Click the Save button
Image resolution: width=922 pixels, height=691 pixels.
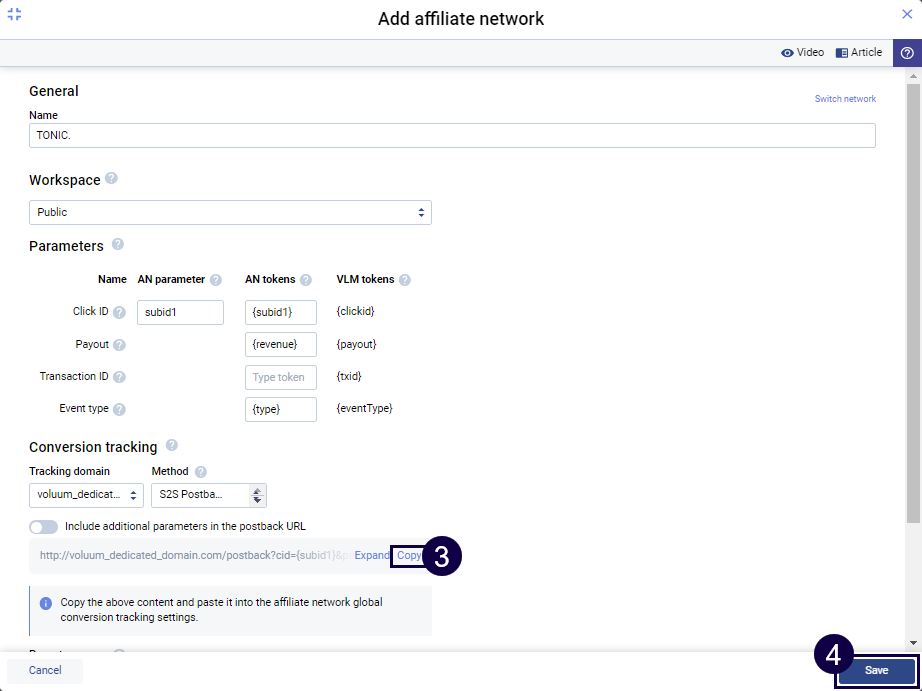coord(876,671)
